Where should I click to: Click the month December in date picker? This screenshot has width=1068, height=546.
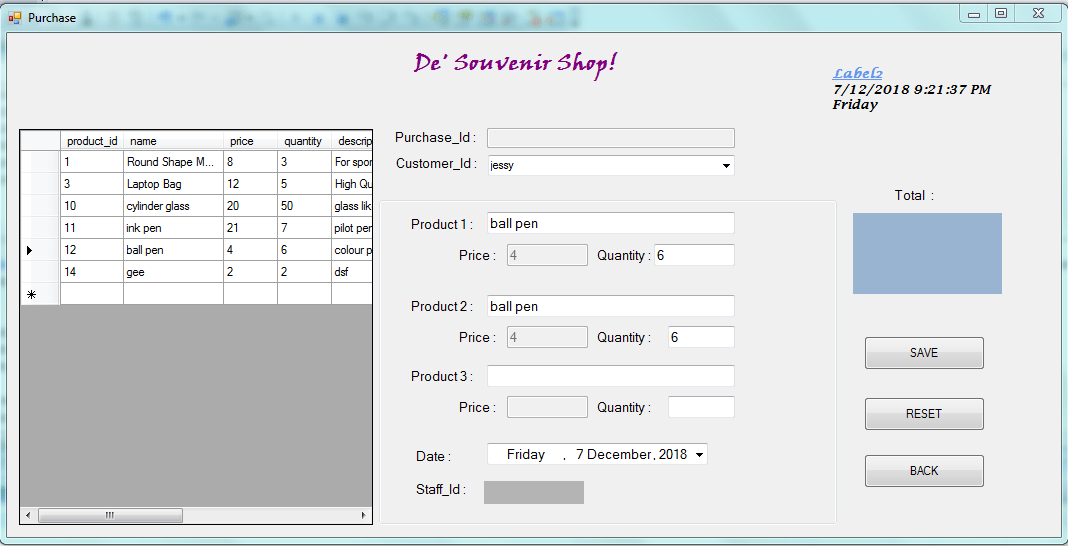pyautogui.click(x=619, y=455)
